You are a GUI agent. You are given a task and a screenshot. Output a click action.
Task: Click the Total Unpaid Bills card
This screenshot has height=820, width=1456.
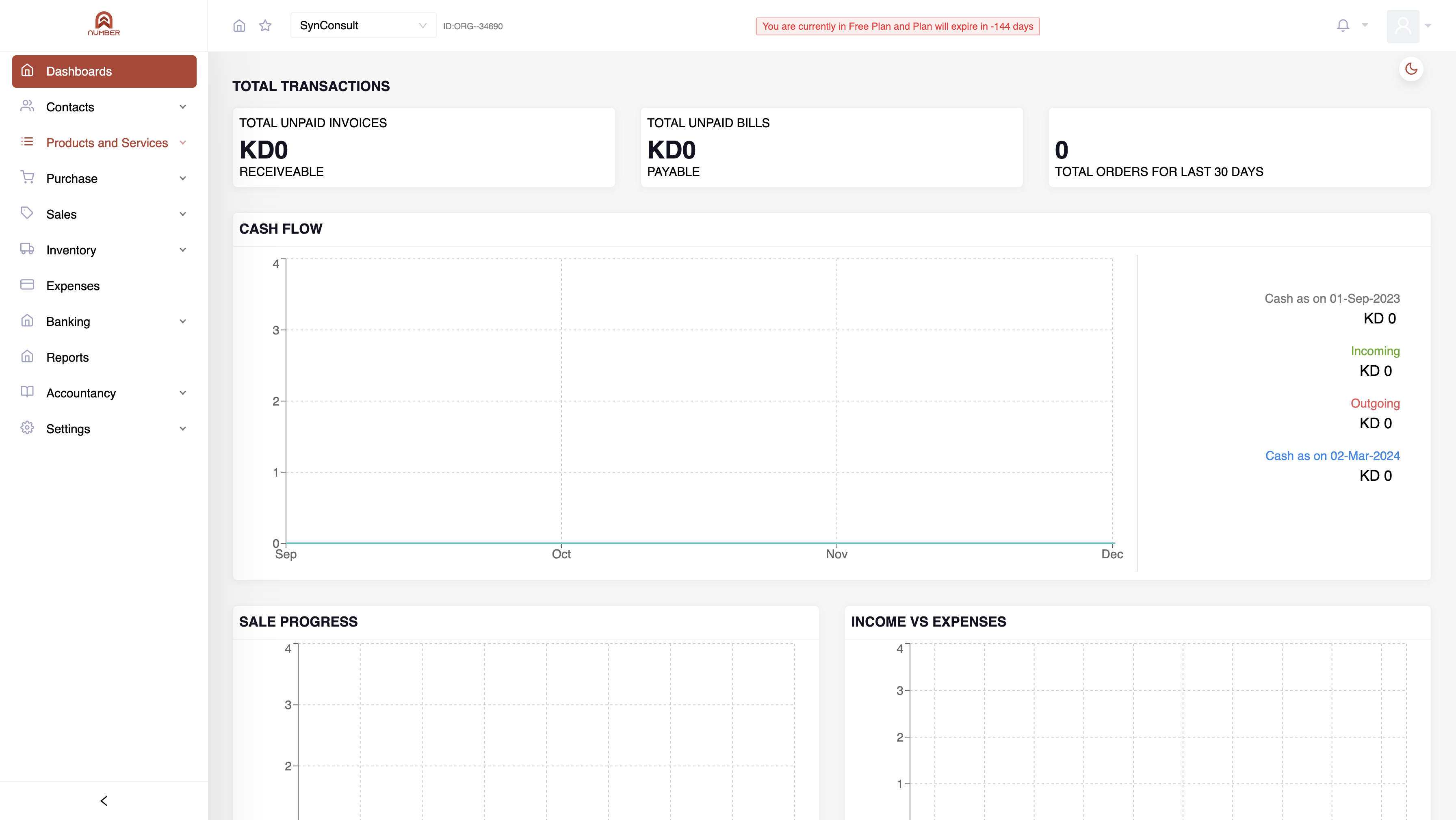point(832,148)
